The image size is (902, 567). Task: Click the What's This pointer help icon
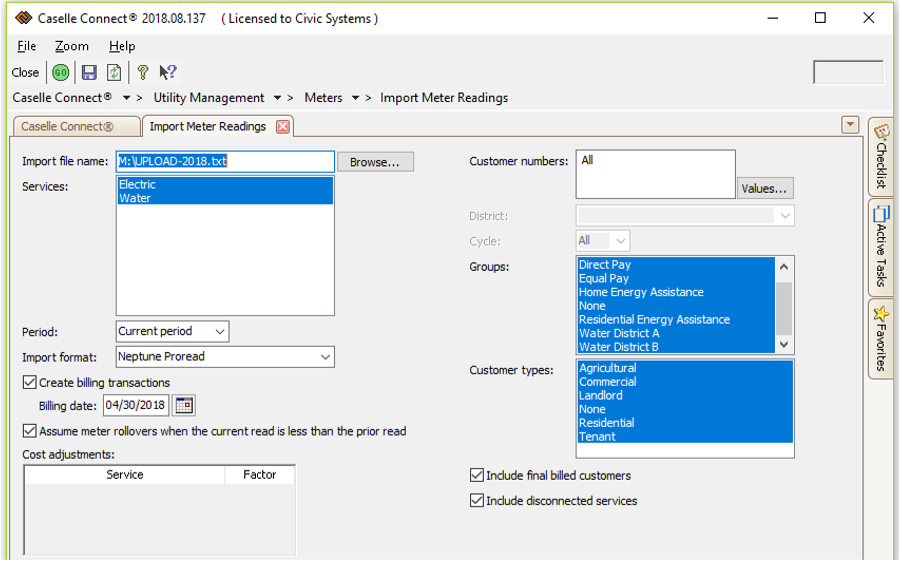click(x=168, y=72)
